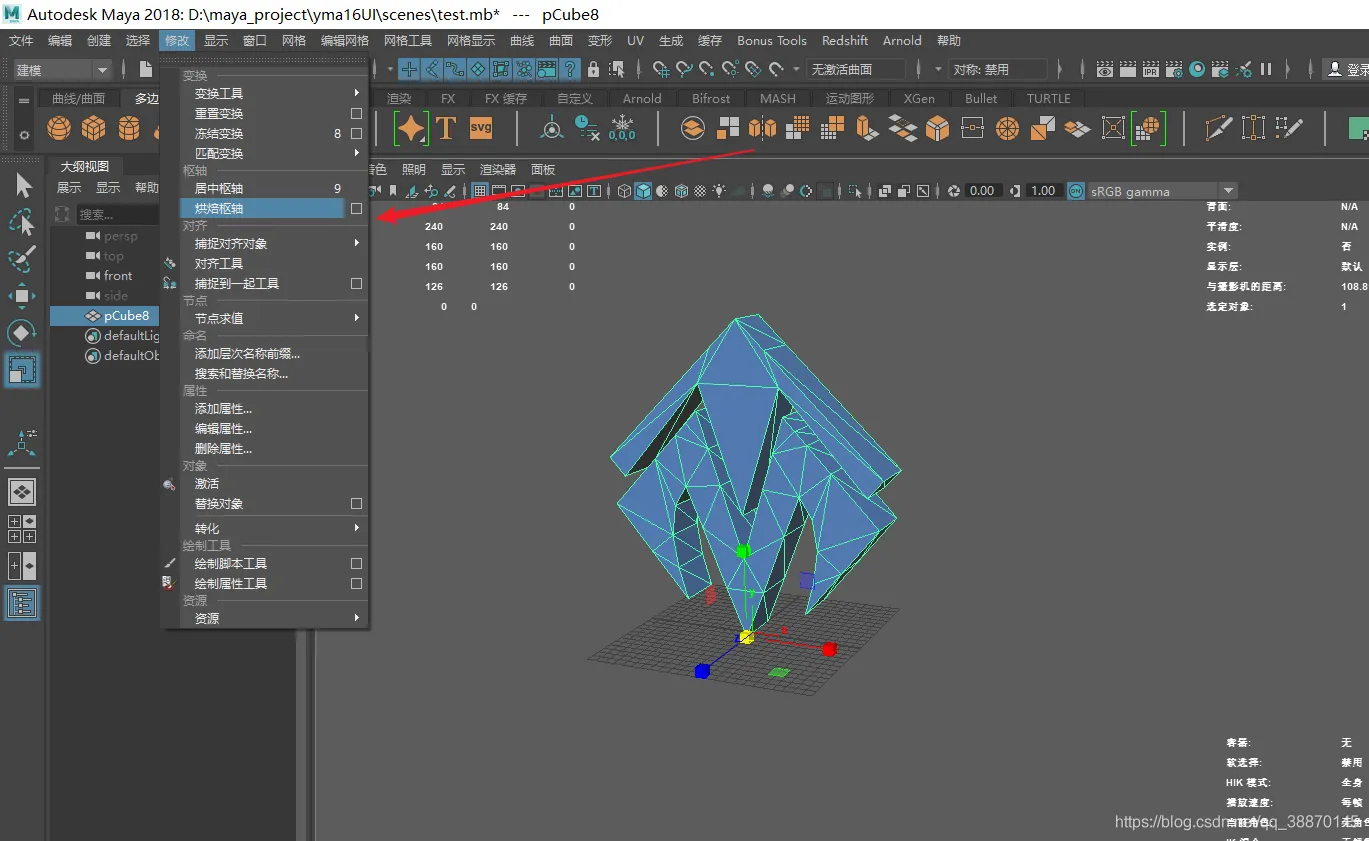
Task: Open options box for 冻结变换
Action: click(x=356, y=133)
